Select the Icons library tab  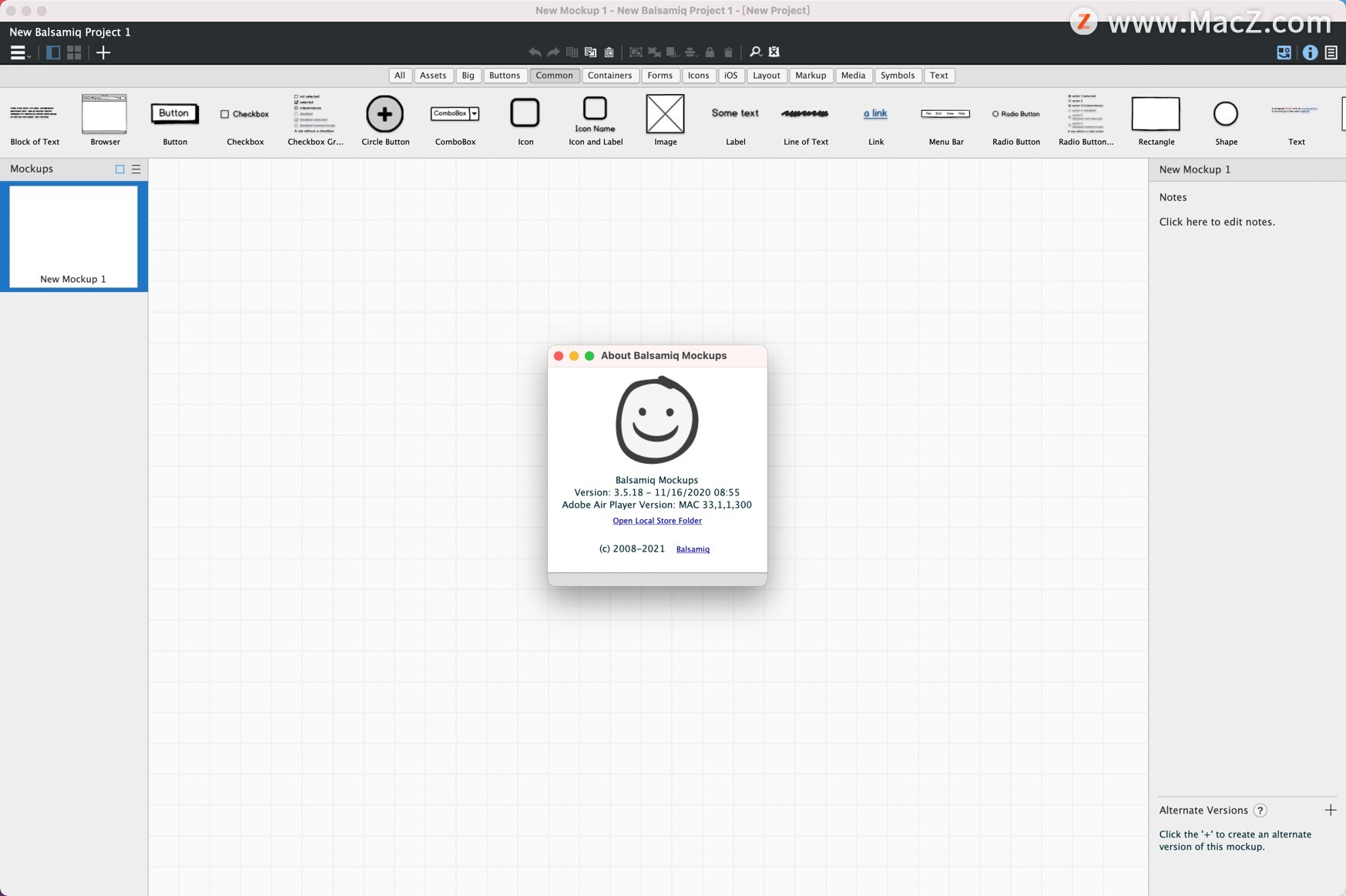(x=699, y=76)
